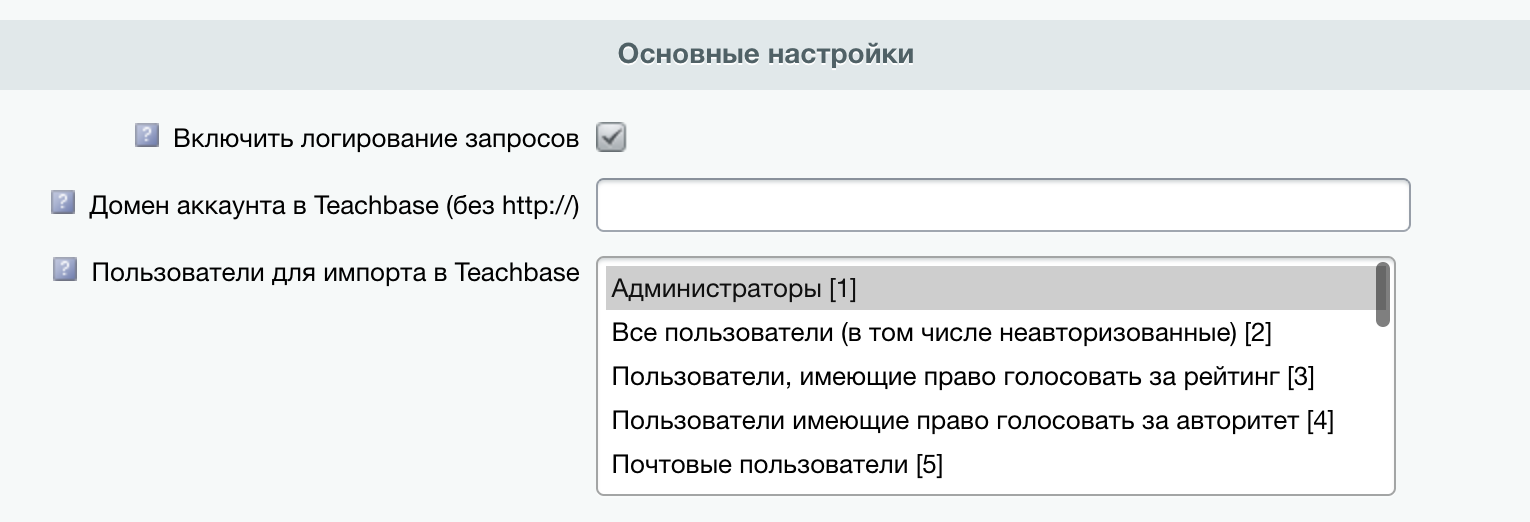Open help icon beside Включить логирование запросов
1530x522 pixels.
[x=147, y=135]
